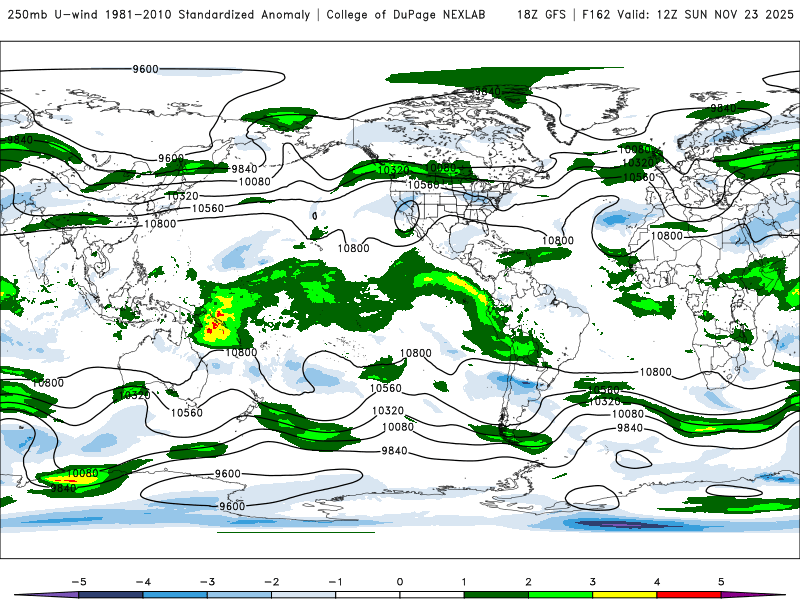The height and width of the screenshot is (600, 800).
Task: Click the '9600' contour label over the Arctic
Action: point(145,69)
